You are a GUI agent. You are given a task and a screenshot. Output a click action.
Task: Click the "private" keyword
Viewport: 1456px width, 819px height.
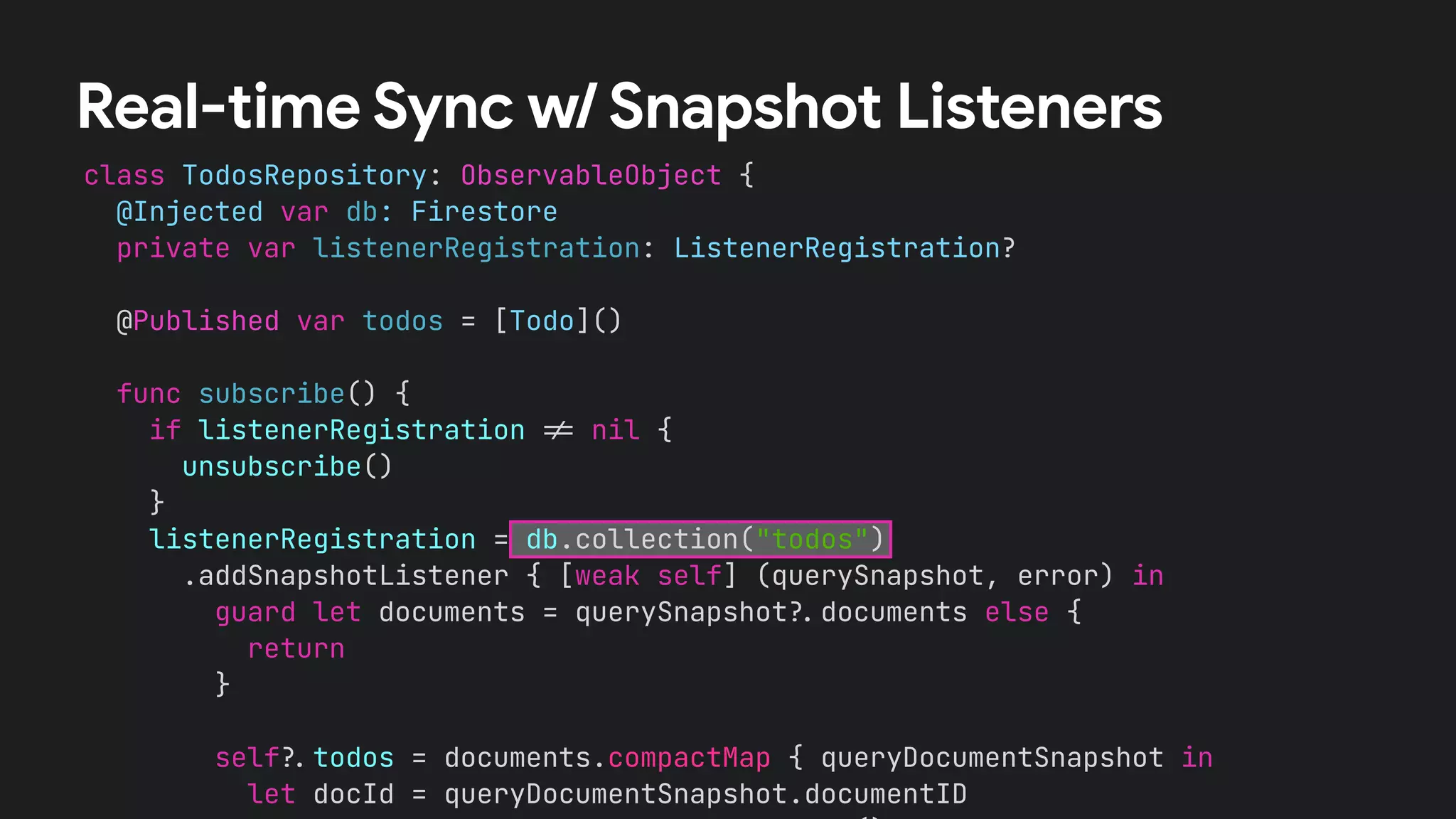[x=173, y=248]
